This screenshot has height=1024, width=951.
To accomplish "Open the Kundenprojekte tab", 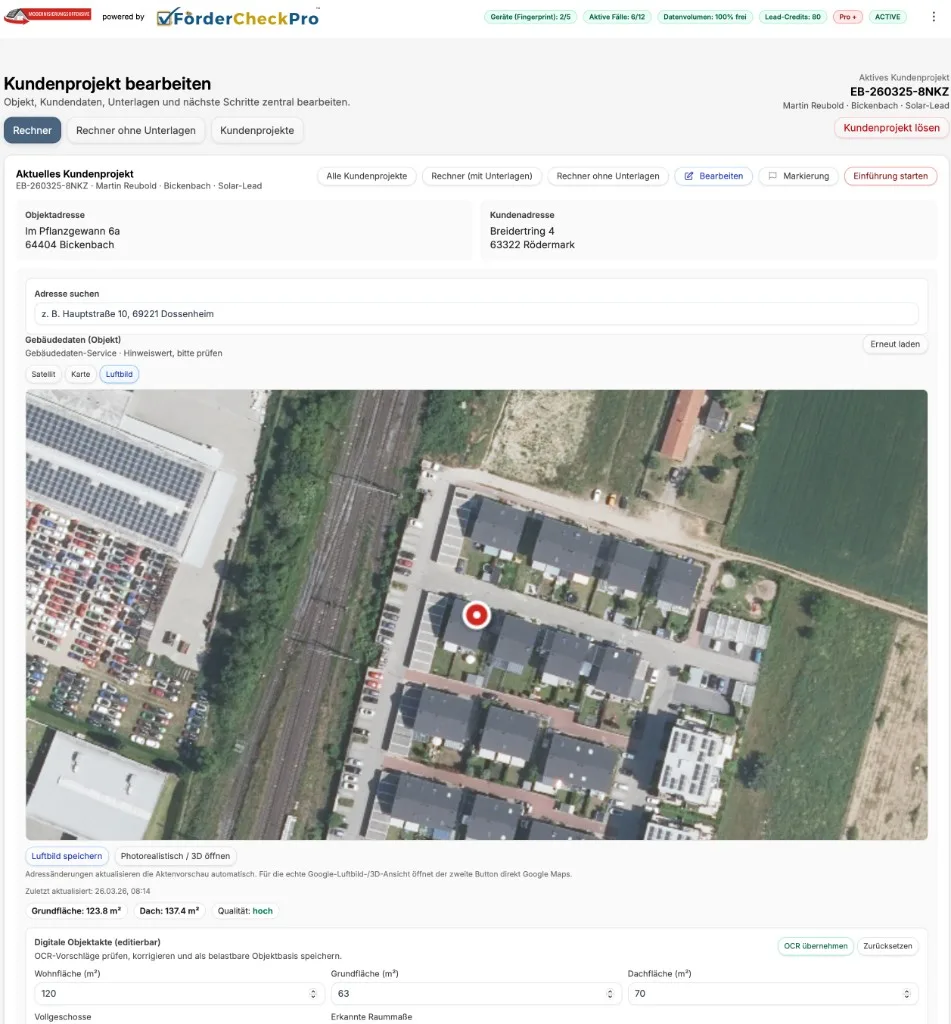I will [257, 131].
